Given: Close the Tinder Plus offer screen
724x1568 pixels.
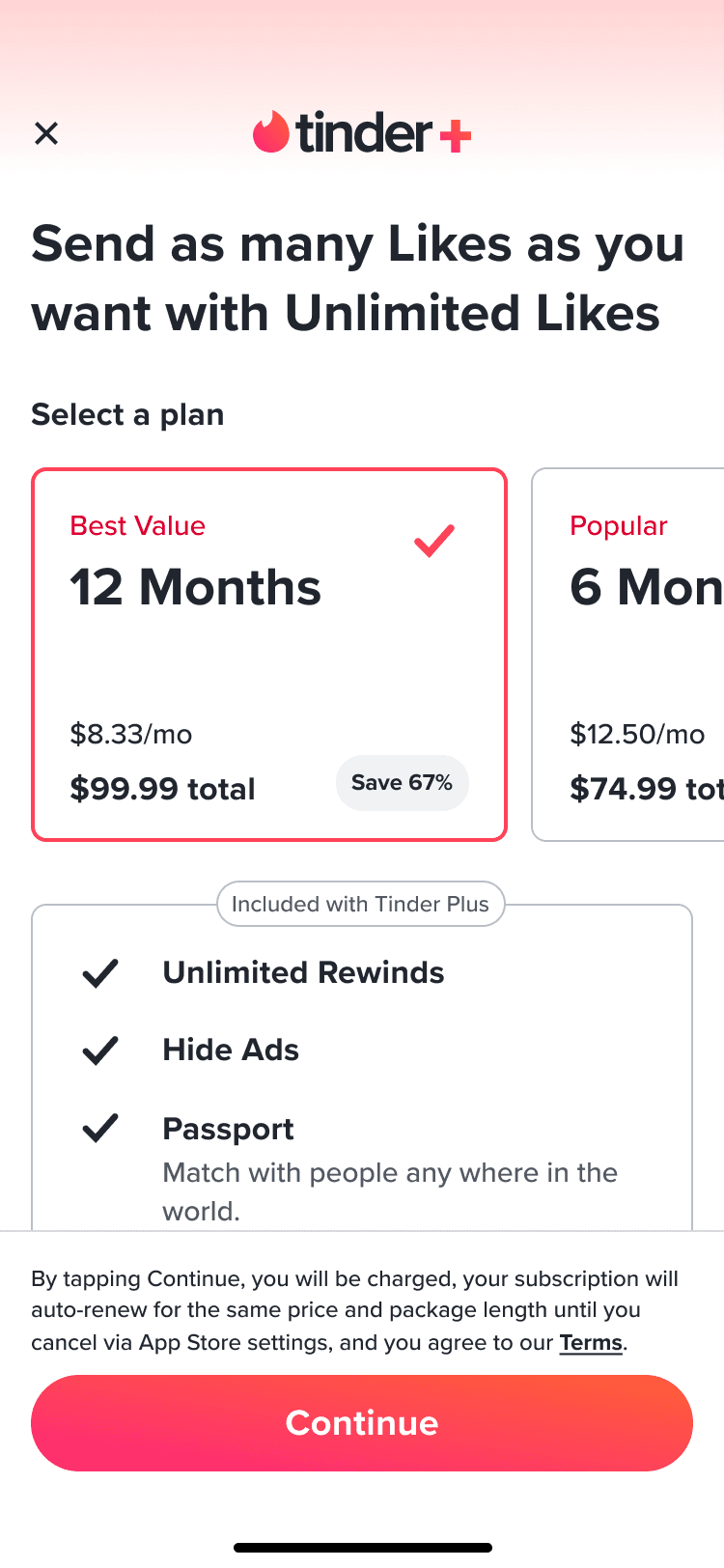Looking at the screenshot, I should [x=46, y=133].
